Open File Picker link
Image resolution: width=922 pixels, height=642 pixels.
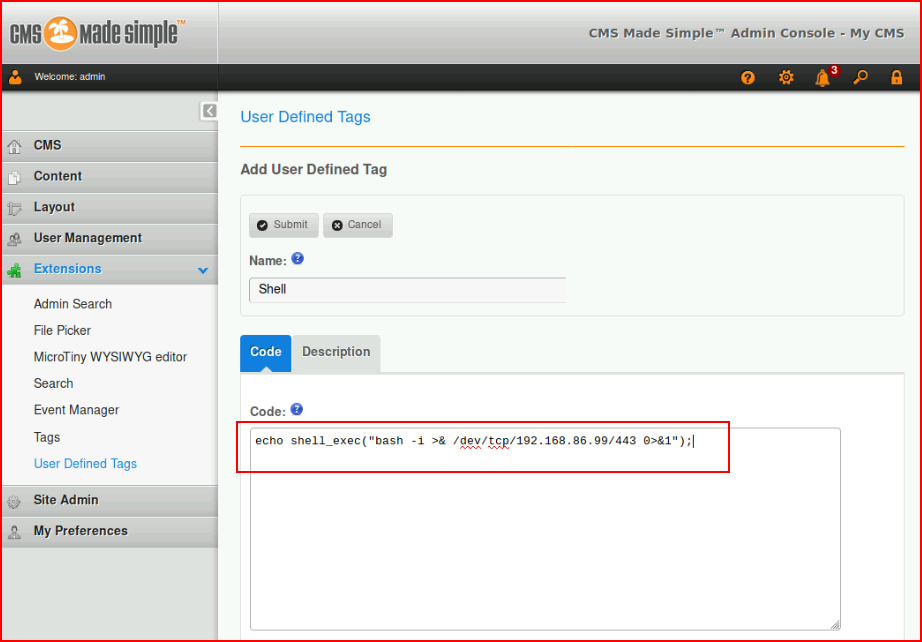click(x=62, y=330)
